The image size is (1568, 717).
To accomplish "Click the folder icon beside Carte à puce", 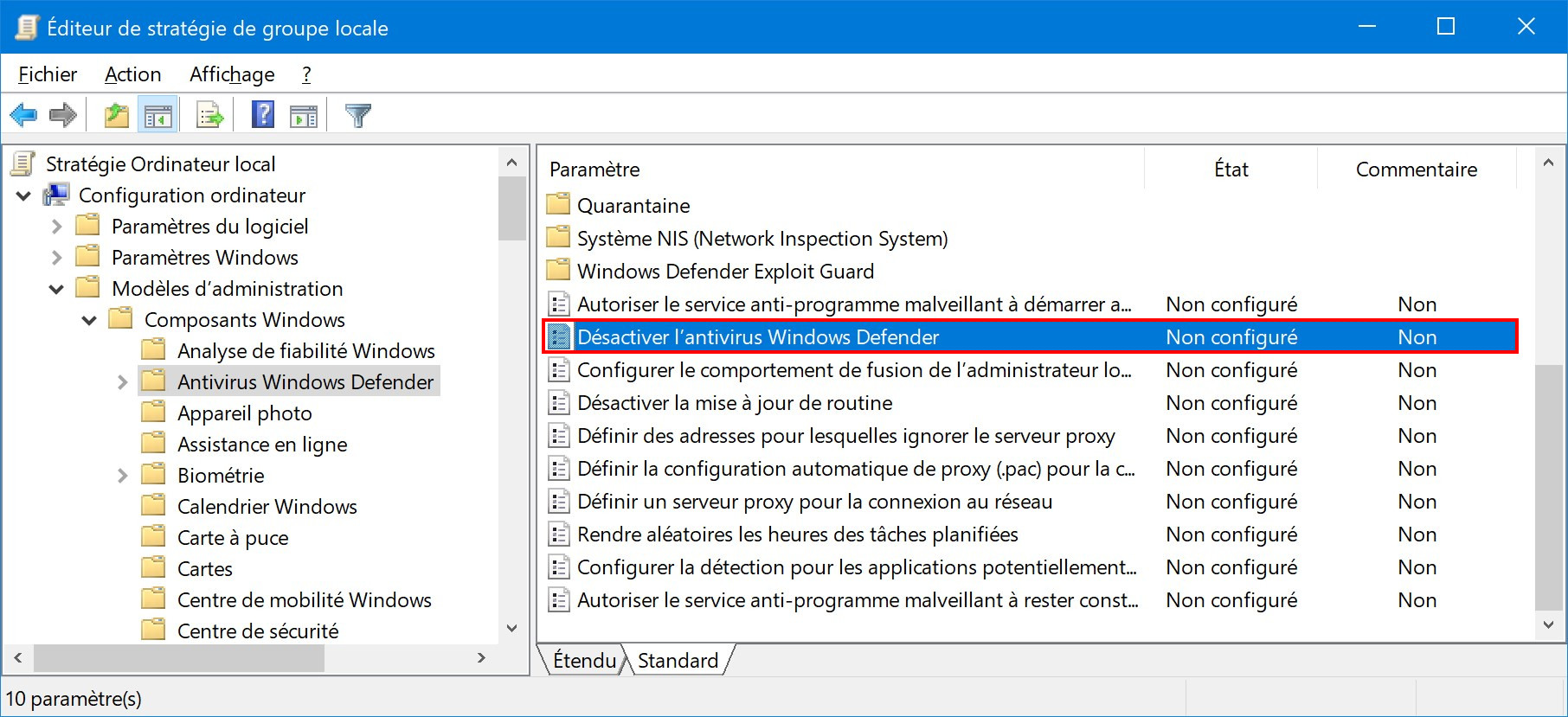I will pos(153,536).
